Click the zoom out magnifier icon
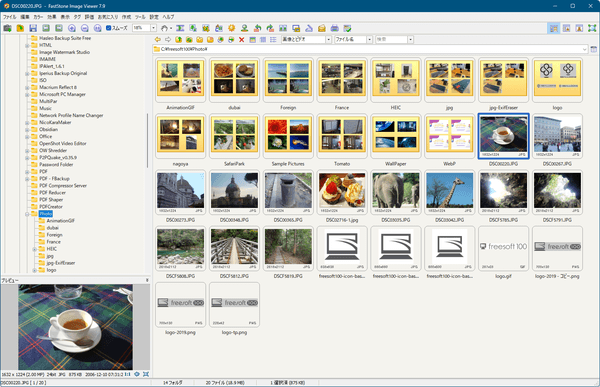This screenshot has height=387, width=600. point(85,28)
